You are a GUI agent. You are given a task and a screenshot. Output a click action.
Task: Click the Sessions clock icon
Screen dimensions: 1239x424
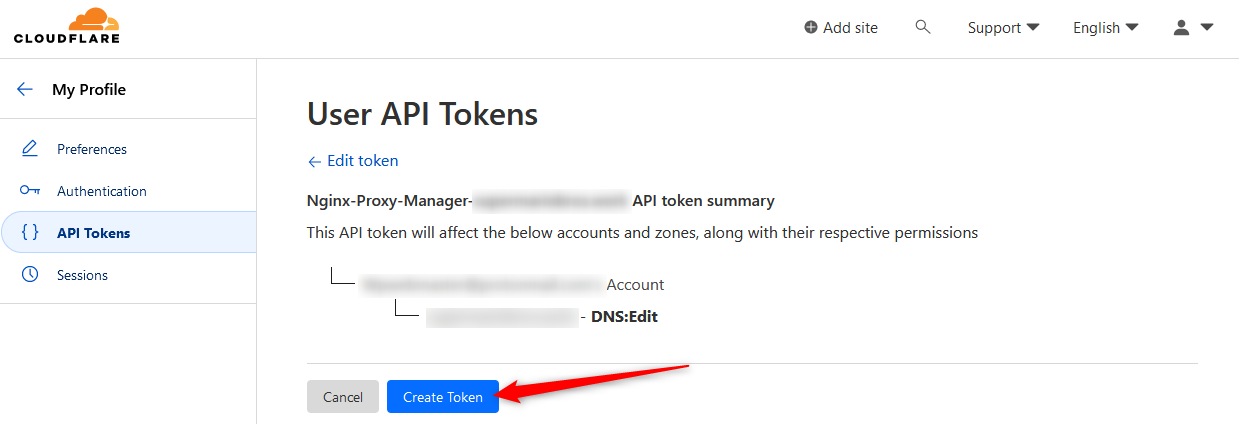[30, 275]
